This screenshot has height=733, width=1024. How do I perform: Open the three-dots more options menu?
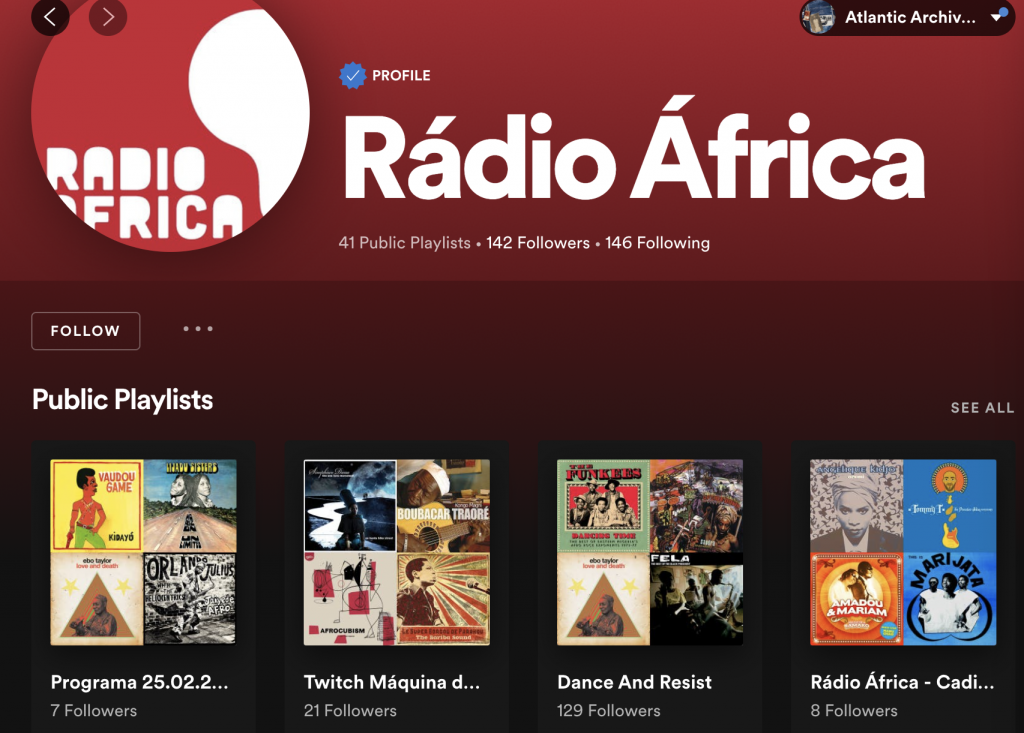[x=198, y=329]
